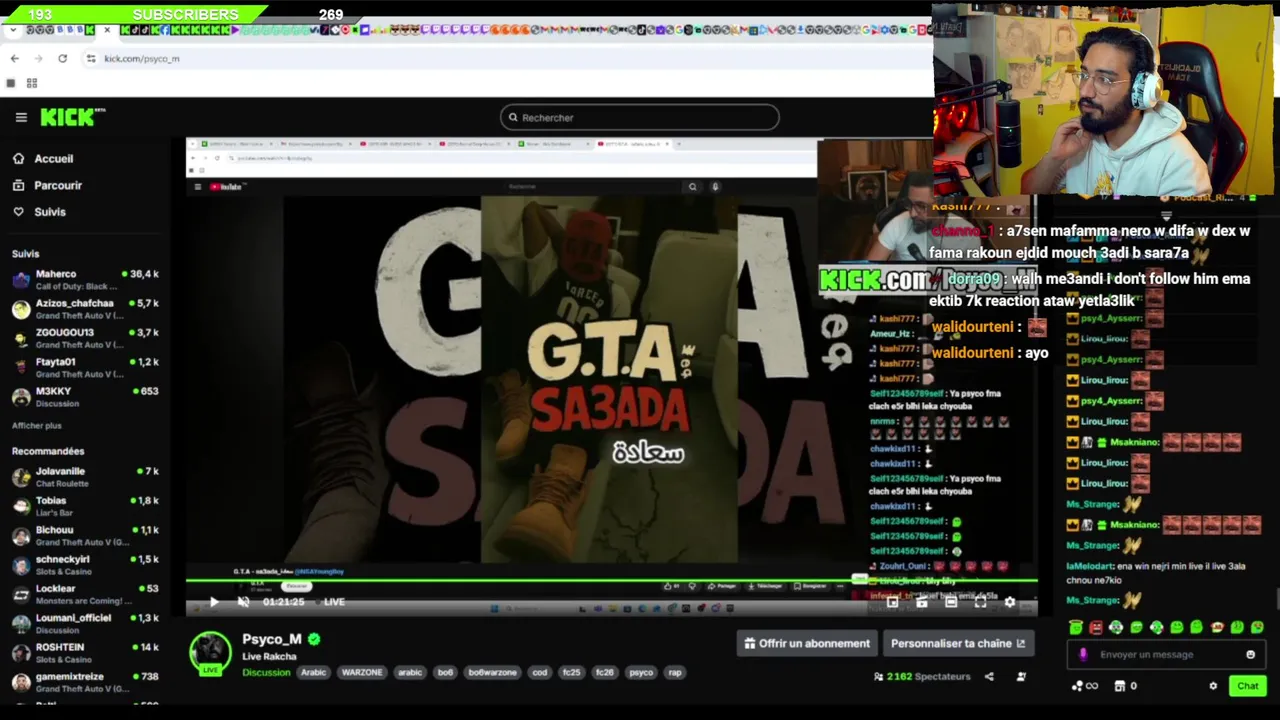Open gamemixtreize recommended channel

pos(85,682)
